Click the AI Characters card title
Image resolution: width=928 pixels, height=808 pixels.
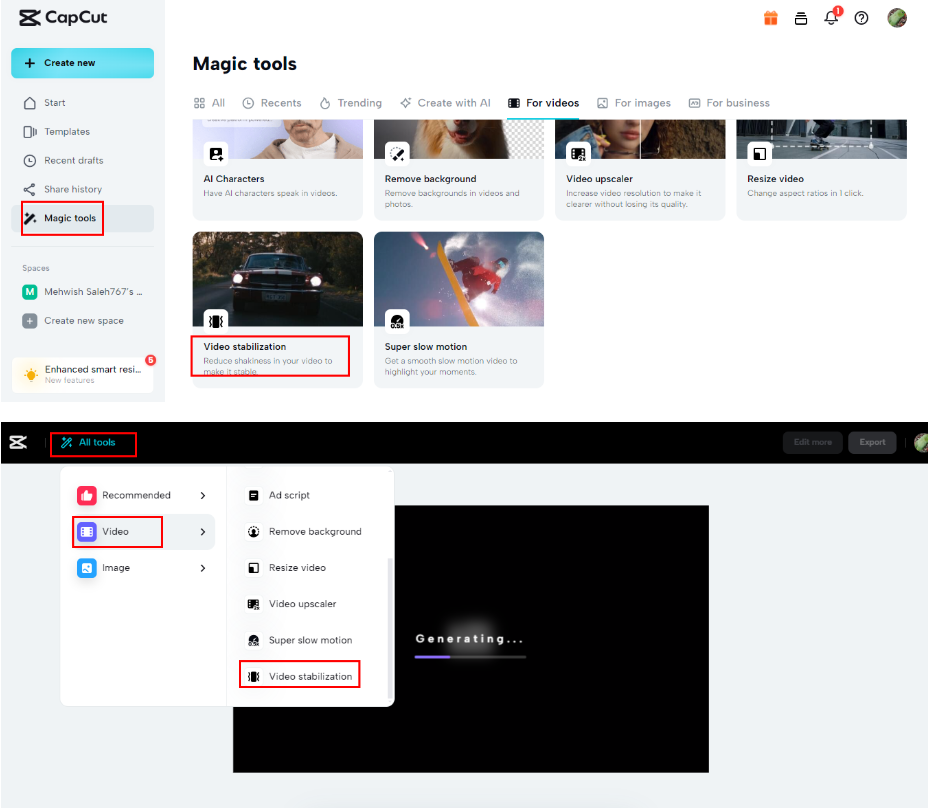coord(234,179)
